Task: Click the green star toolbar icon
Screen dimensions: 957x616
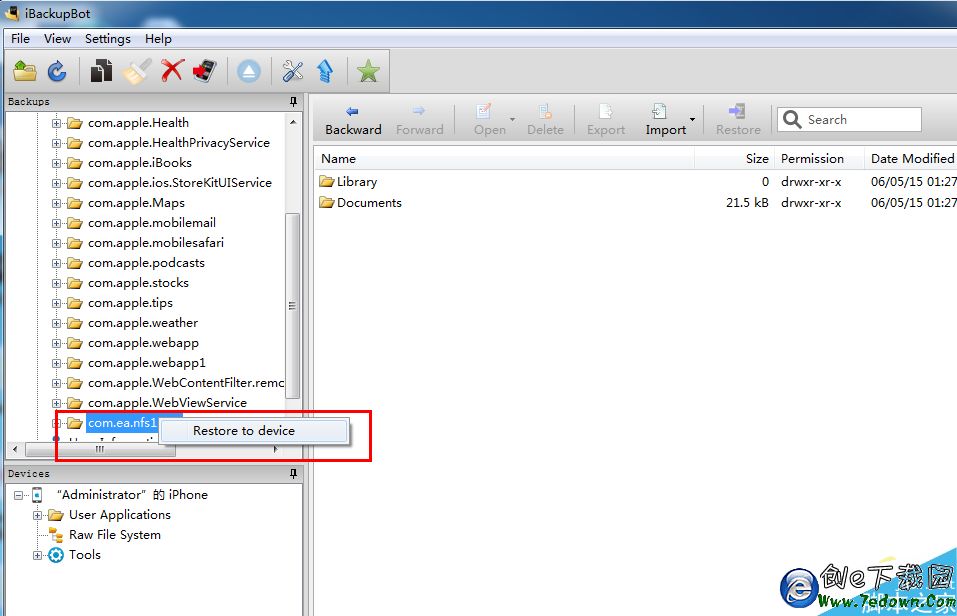Action: [368, 71]
